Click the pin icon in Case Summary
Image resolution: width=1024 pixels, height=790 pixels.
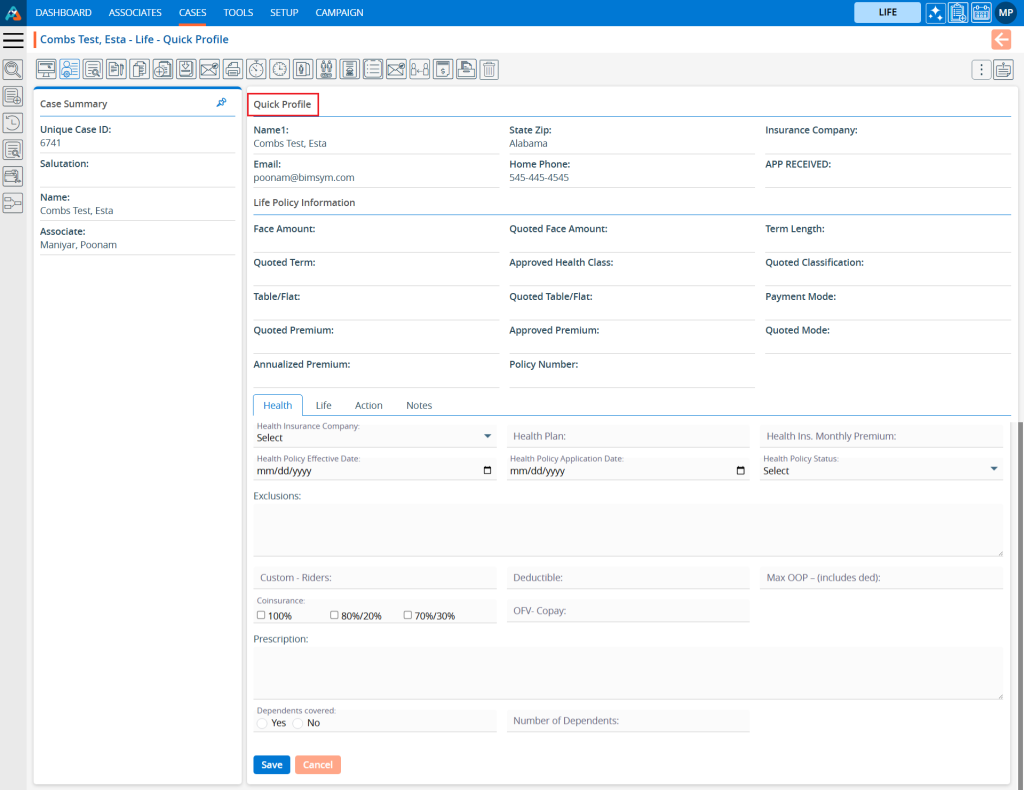click(x=221, y=103)
